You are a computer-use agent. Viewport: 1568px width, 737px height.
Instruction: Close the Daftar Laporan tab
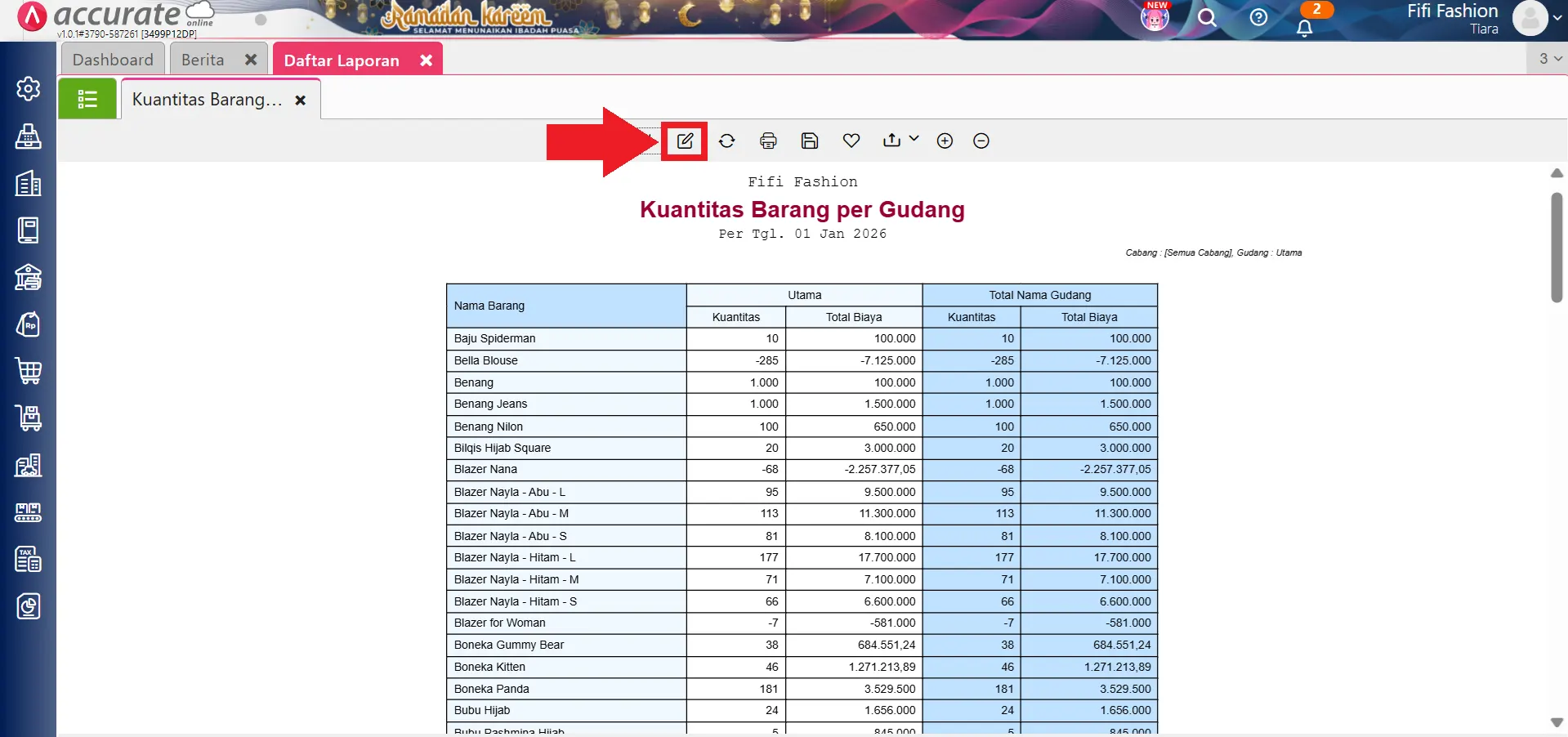point(426,60)
